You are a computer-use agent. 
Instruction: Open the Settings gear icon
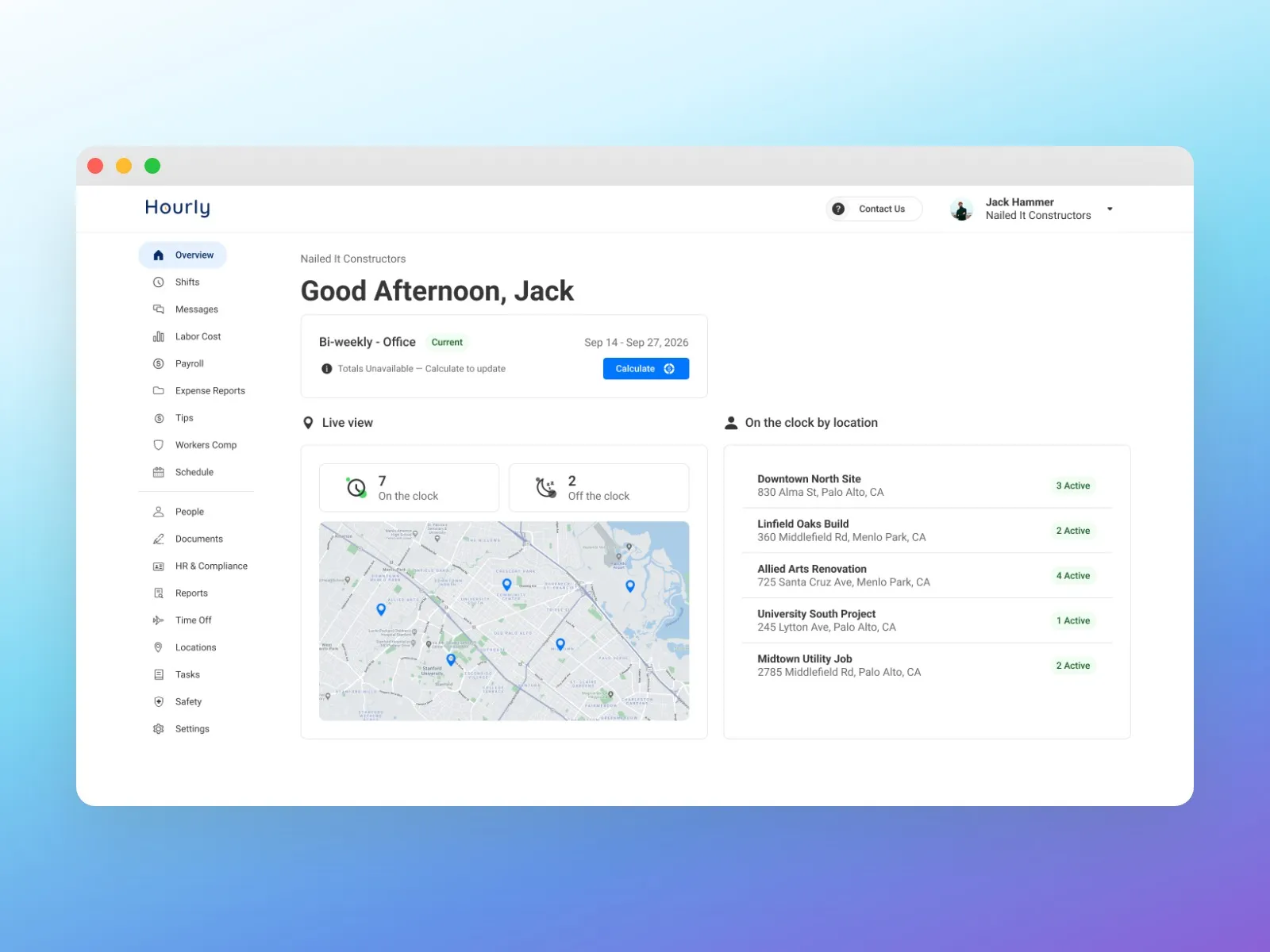click(x=158, y=729)
